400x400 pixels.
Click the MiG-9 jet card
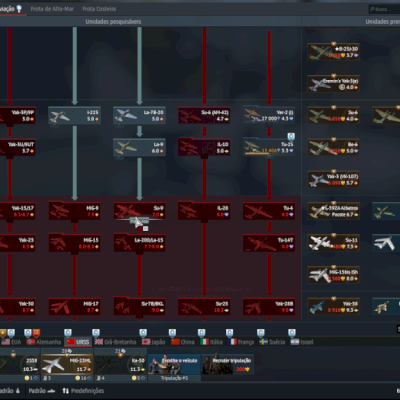pos(74,211)
